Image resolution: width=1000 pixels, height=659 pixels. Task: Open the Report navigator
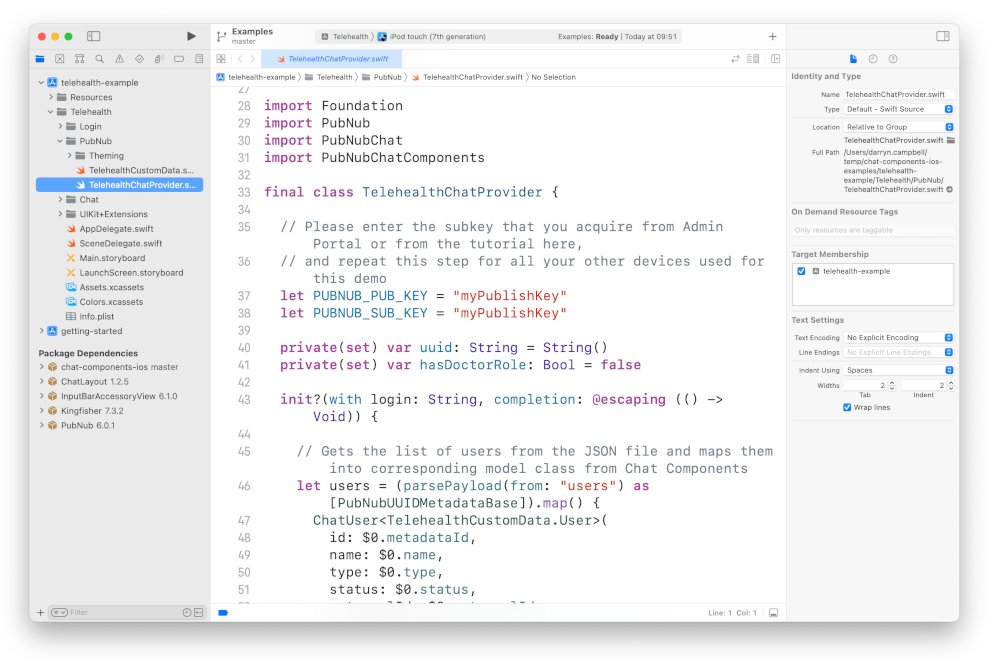199,57
